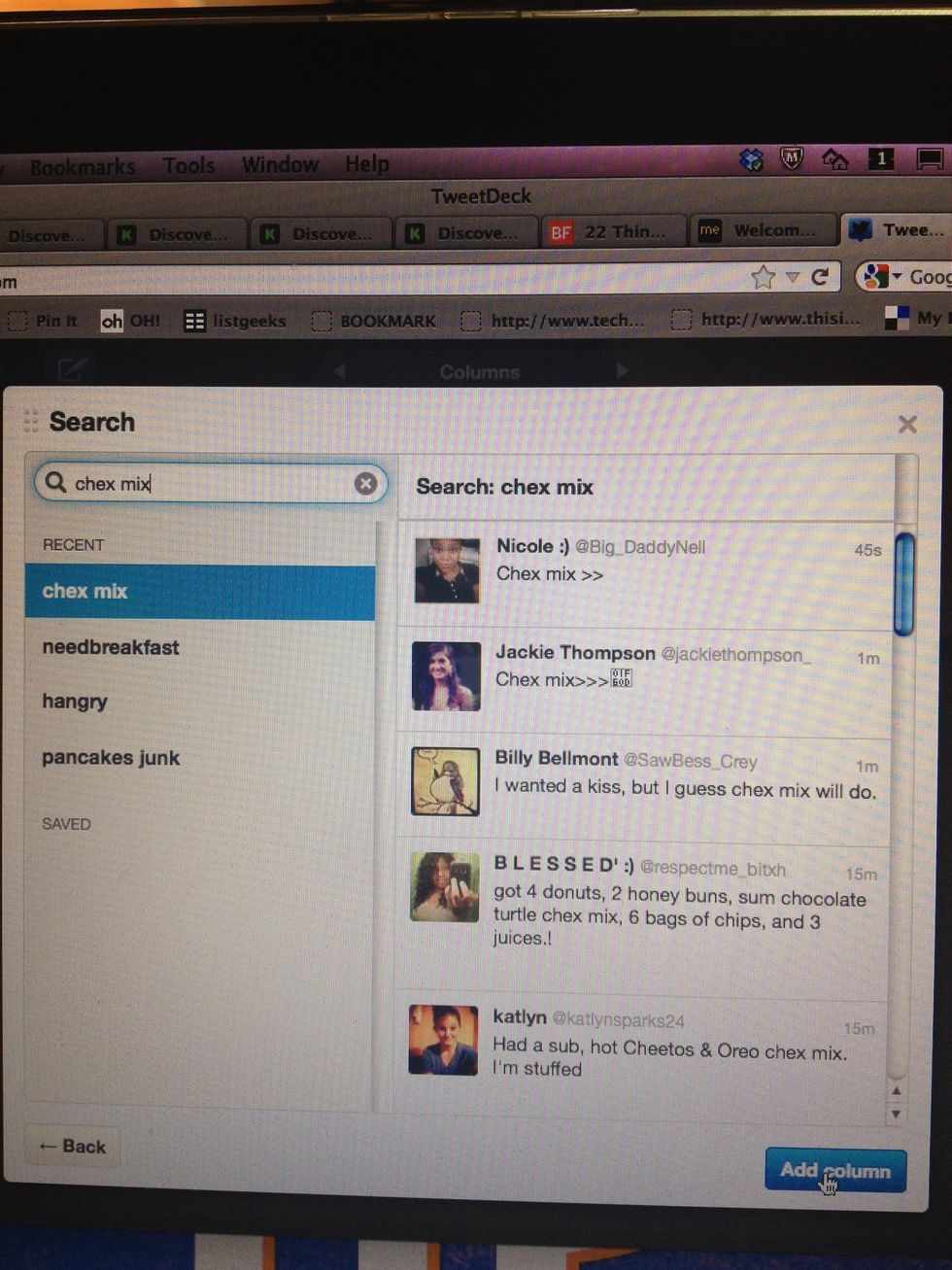Switch to the Twee... tab
952x1270 pixels.
pyautogui.click(x=898, y=230)
